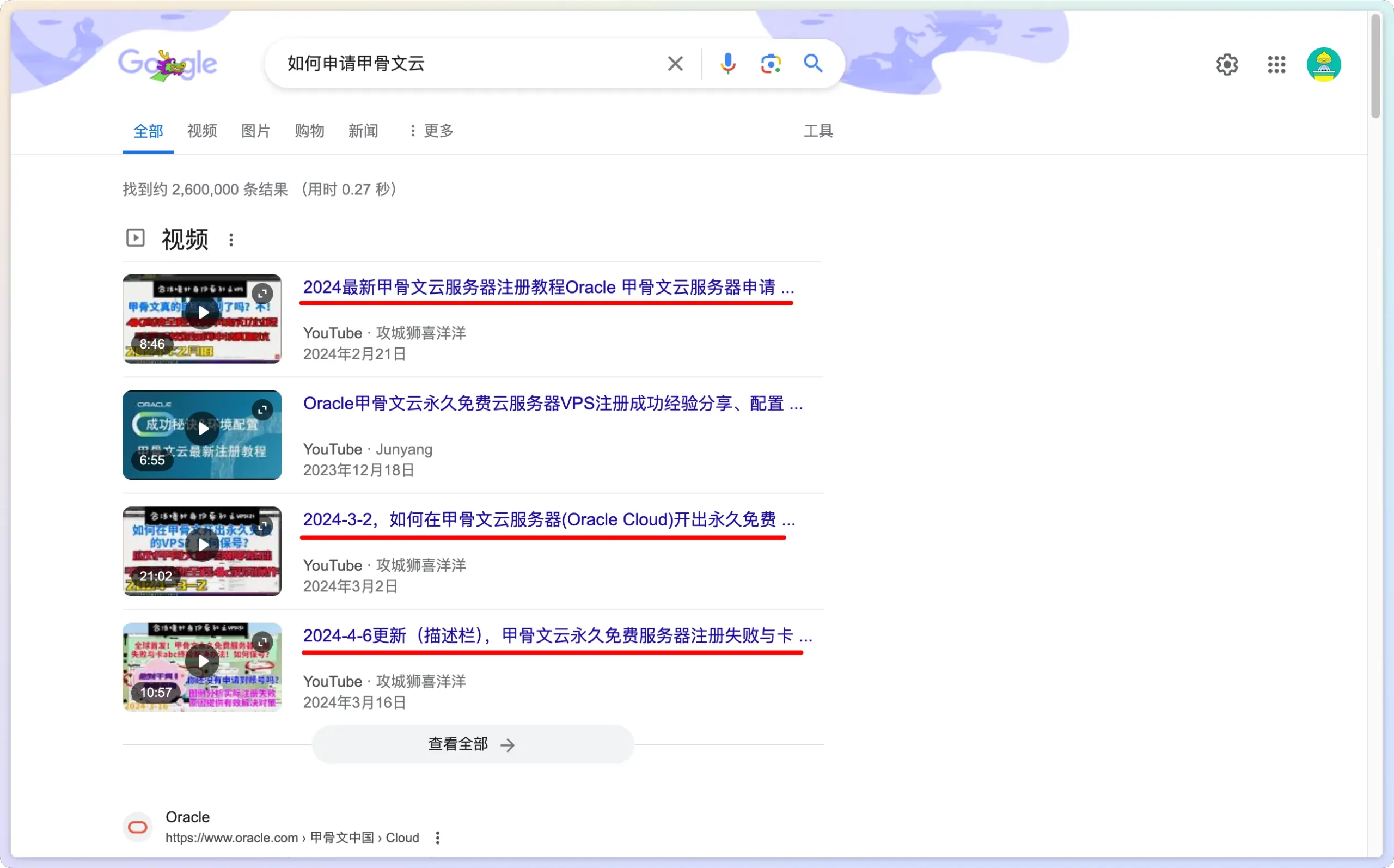Clear the search query with X
The image size is (1394, 868).
click(x=675, y=63)
